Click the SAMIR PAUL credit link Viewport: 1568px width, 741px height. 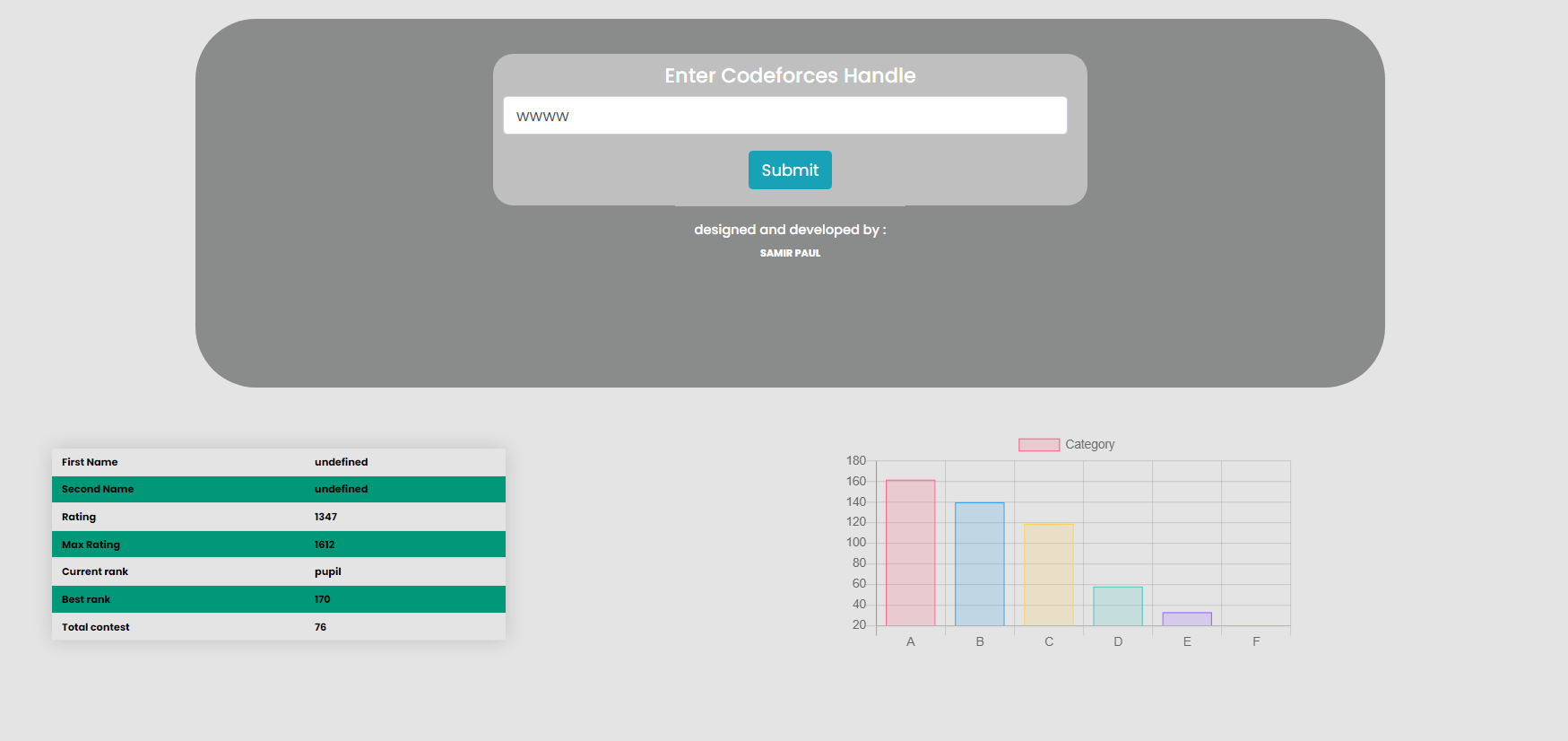point(790,253)
